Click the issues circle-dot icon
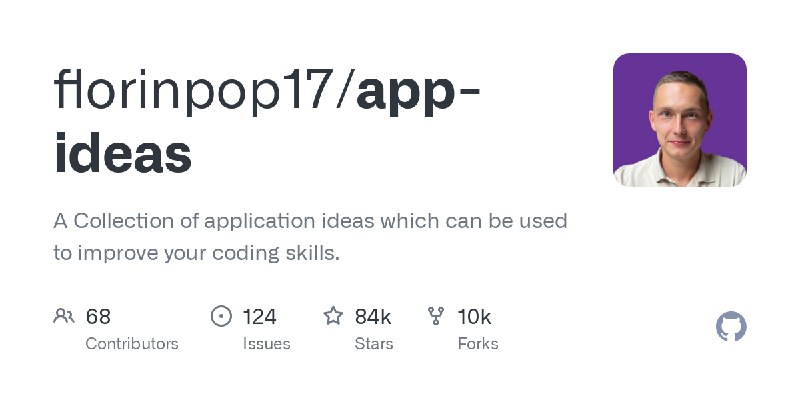Viewport: 800px width, 400px height. [x=221, y=316]
